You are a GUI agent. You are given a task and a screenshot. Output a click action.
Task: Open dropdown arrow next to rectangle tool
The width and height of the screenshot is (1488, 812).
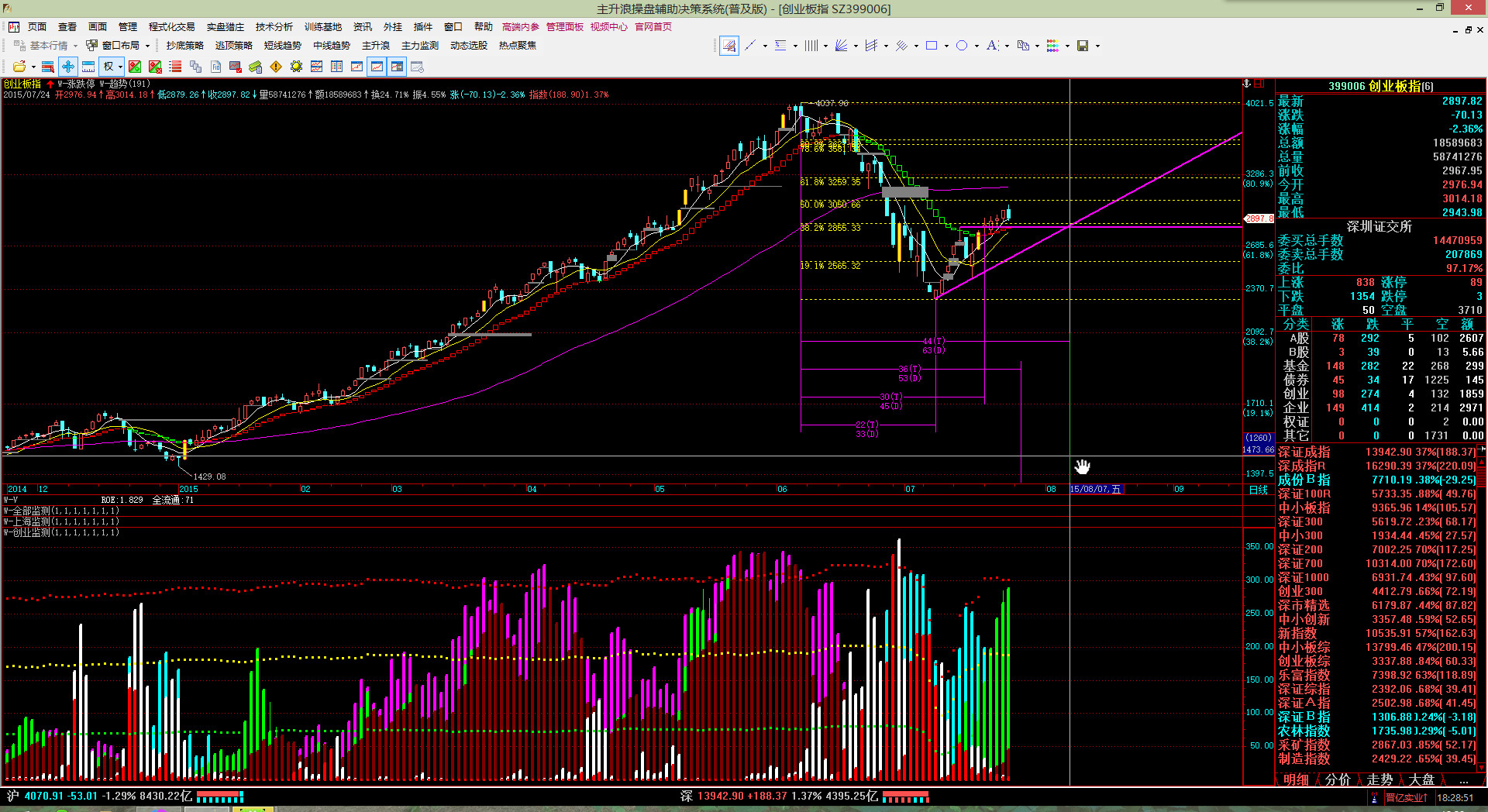pos(946,46)
